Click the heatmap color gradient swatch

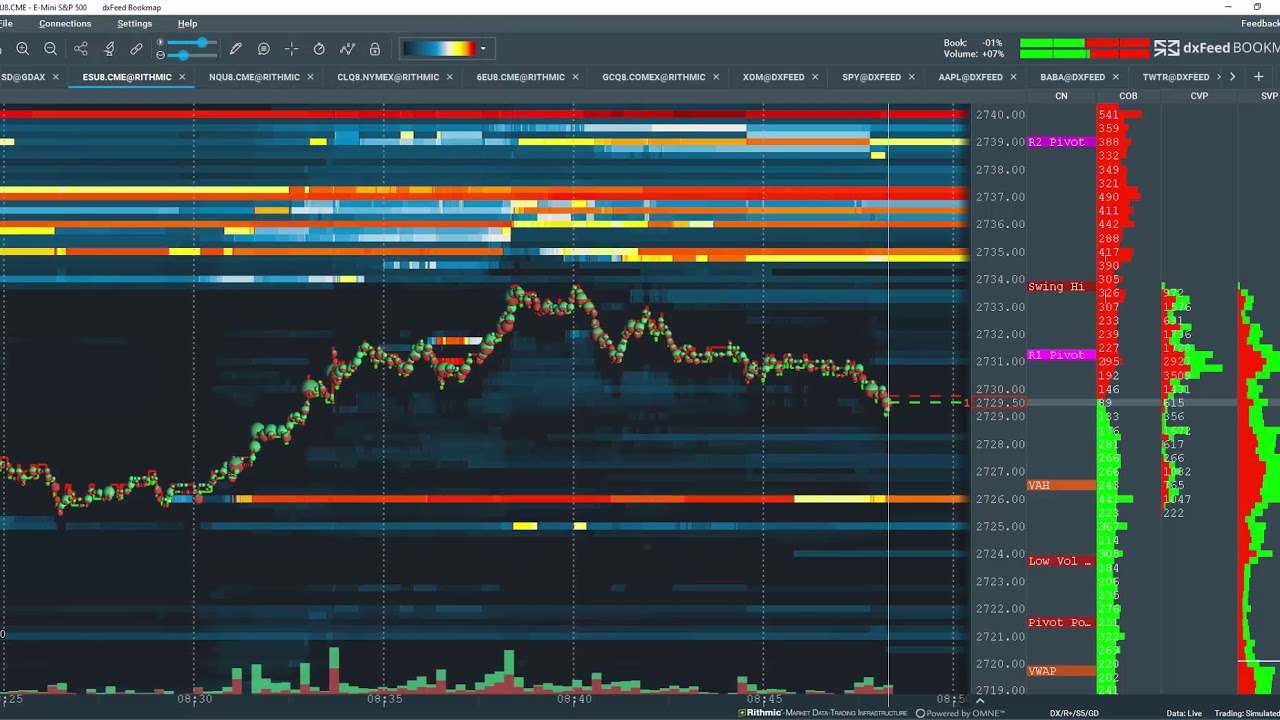coord(439,48)
